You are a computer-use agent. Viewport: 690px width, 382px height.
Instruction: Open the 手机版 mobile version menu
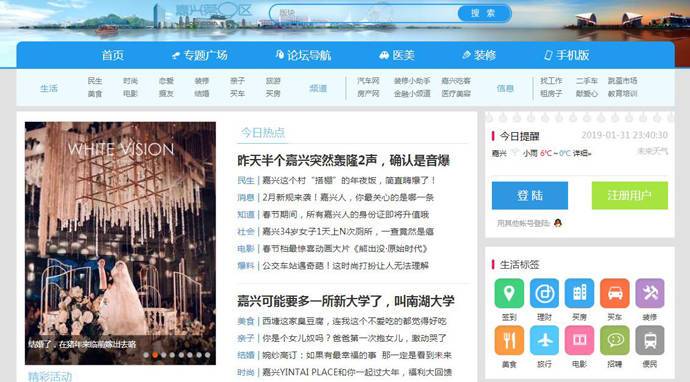point(566,55)
